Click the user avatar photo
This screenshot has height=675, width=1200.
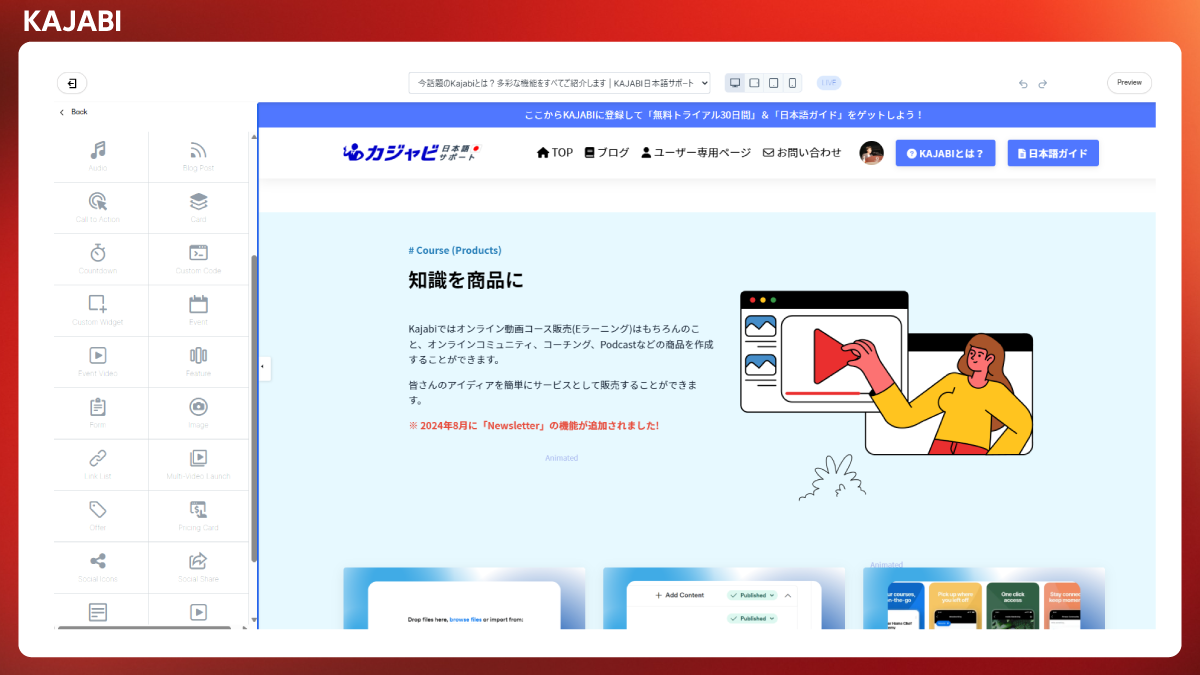(x=871, y=153)
